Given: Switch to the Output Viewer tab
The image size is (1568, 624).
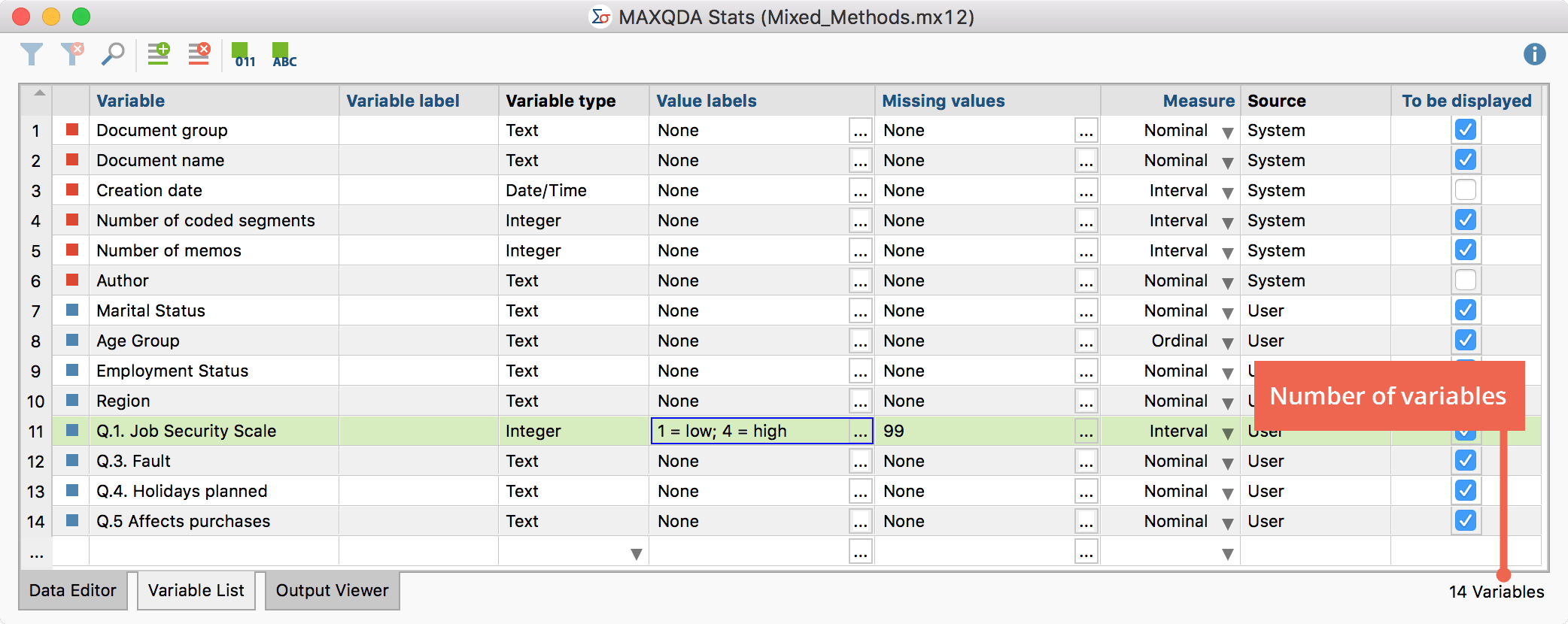Looking at the screenshot, I should 332,591.
